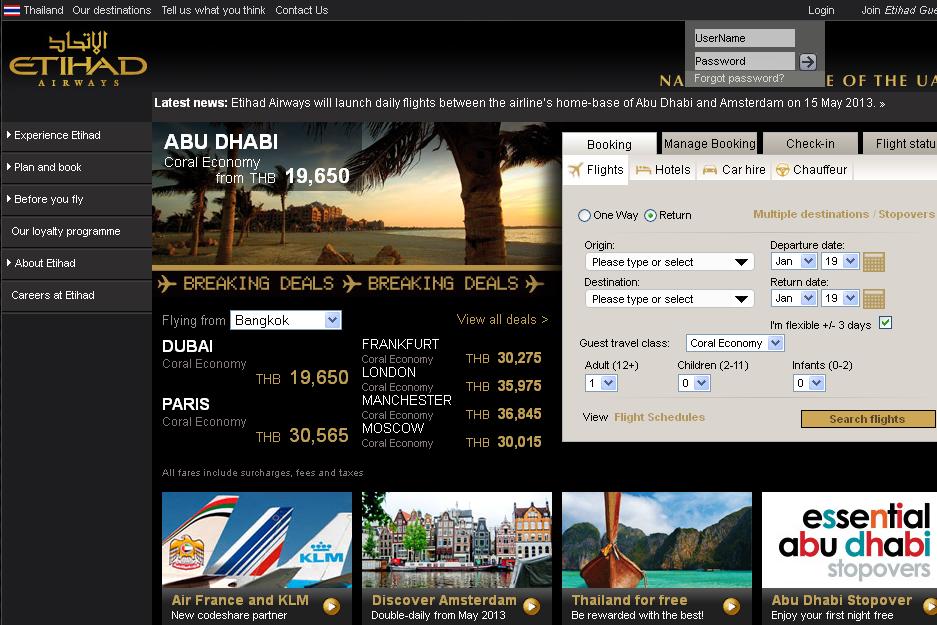Open Air France and KLM tail fins thumbnail
This screenshot has width=937, height=625.
click(257, 540)
